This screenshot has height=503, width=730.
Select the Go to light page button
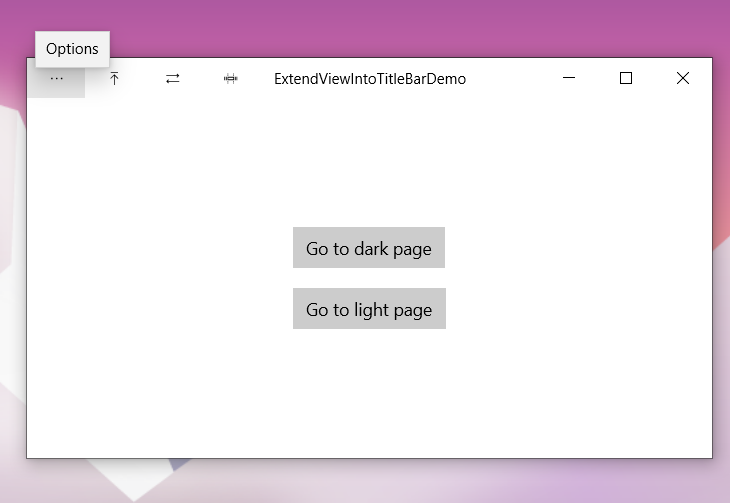(x=369, y=309)
